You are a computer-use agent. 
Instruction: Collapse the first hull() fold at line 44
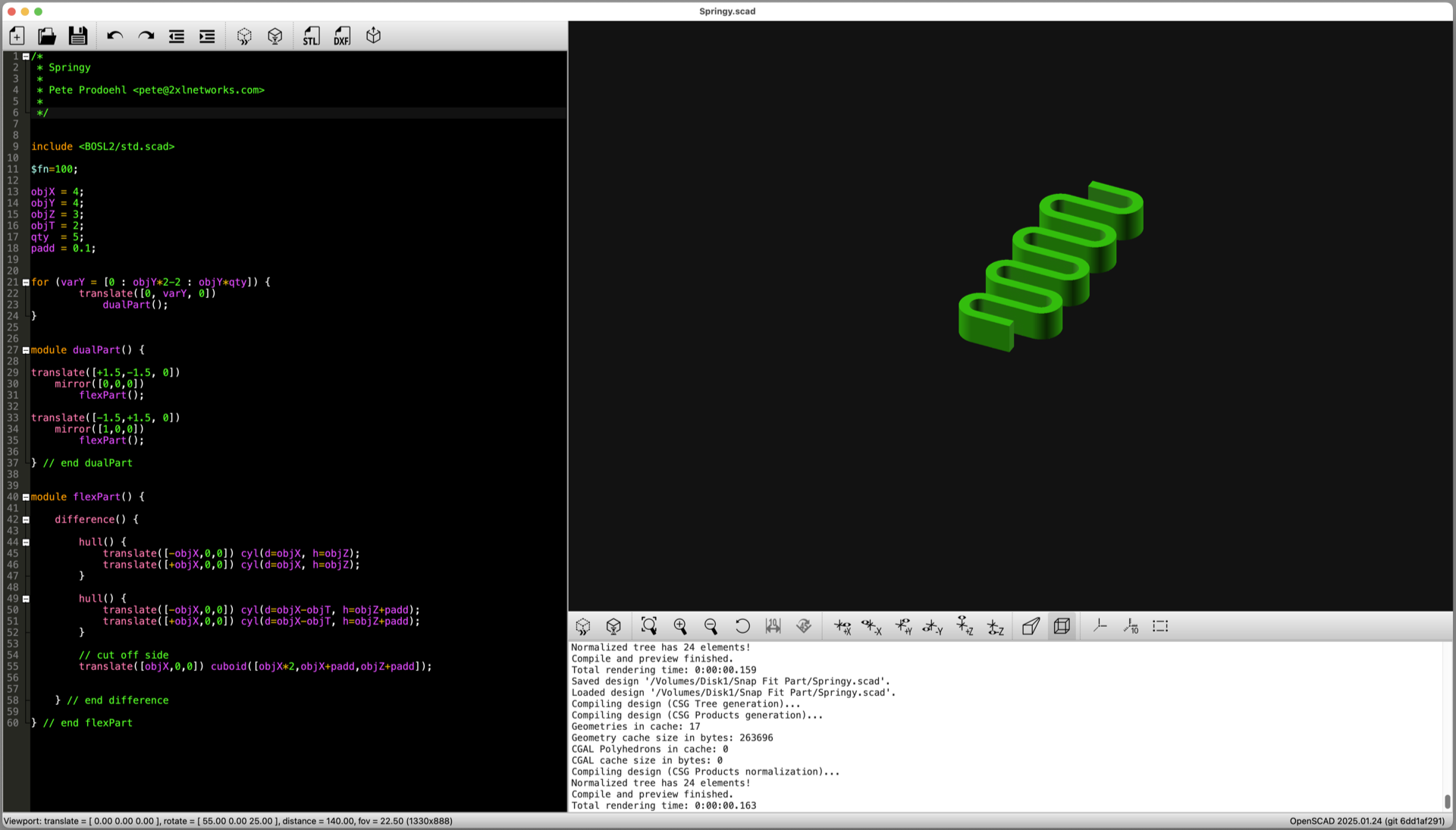point(26,543)
